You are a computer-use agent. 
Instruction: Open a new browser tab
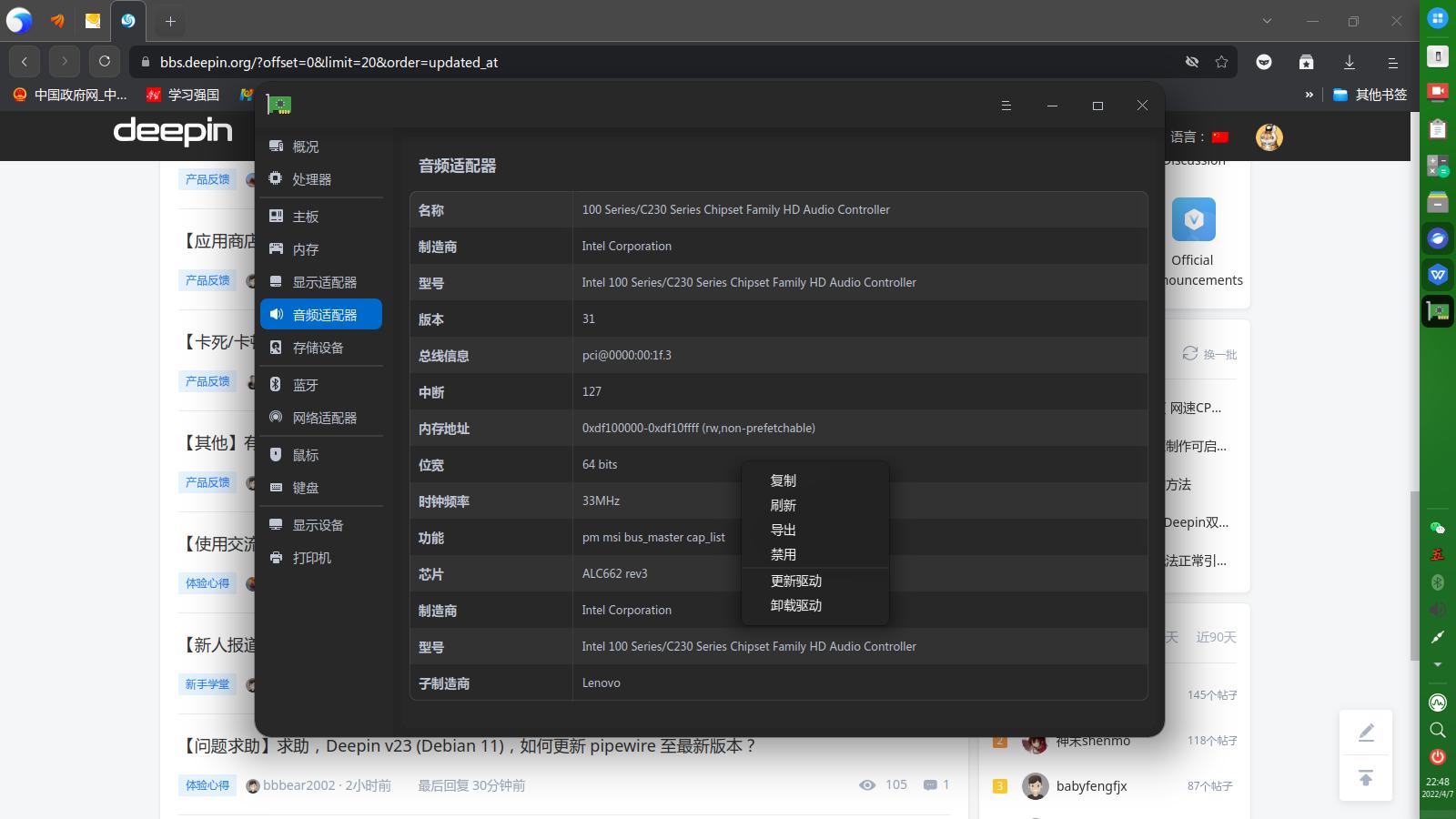pos(170,21)
